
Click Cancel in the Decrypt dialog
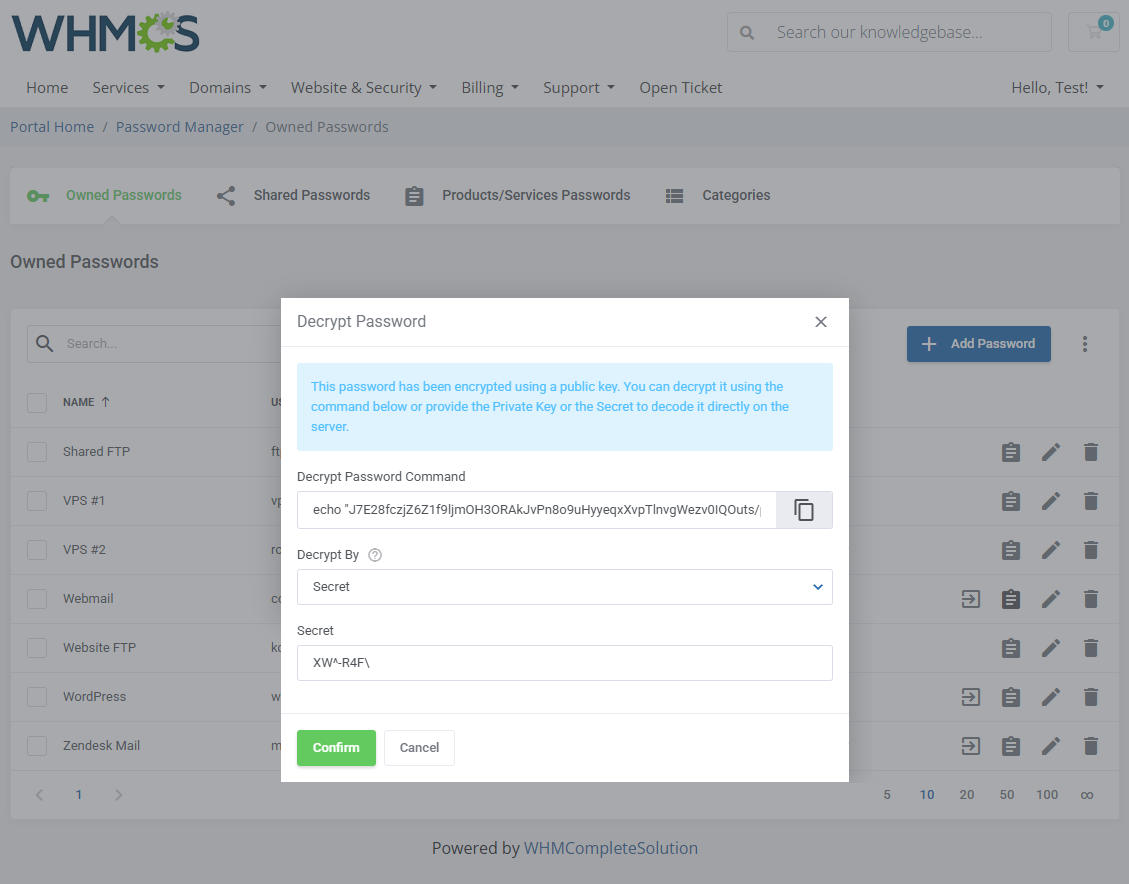[x=419, y=748]
